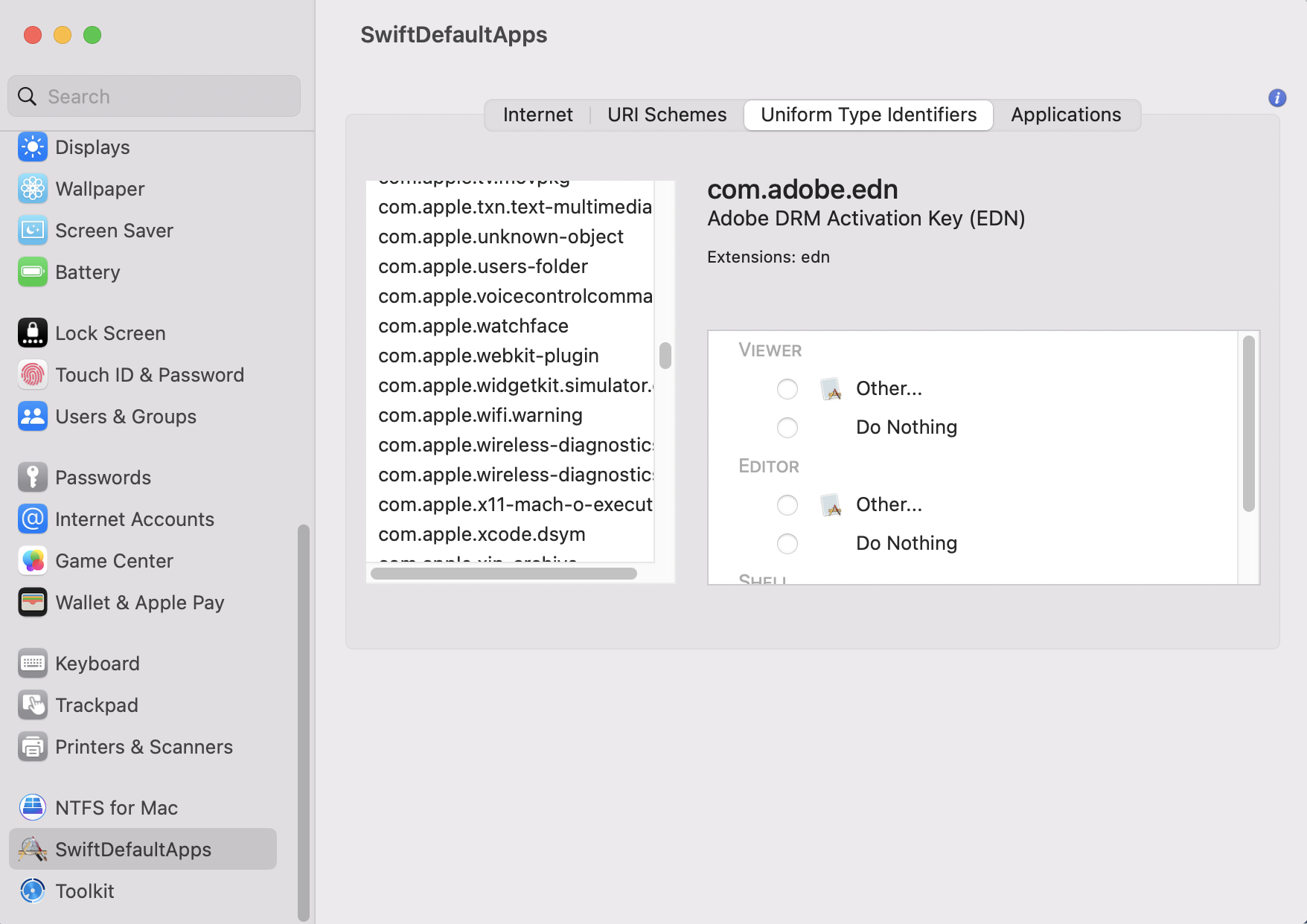
Task: Select com.apple.xcode.dsym identifier
Action: [511, 534]
